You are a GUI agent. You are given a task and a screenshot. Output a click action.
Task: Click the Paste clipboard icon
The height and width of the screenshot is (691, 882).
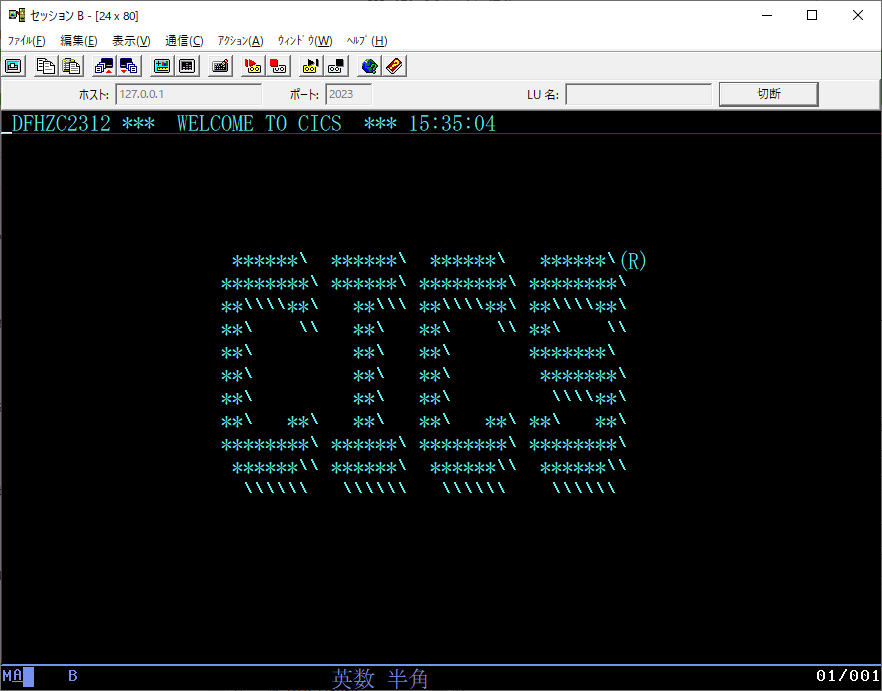[x=71, y=66]
